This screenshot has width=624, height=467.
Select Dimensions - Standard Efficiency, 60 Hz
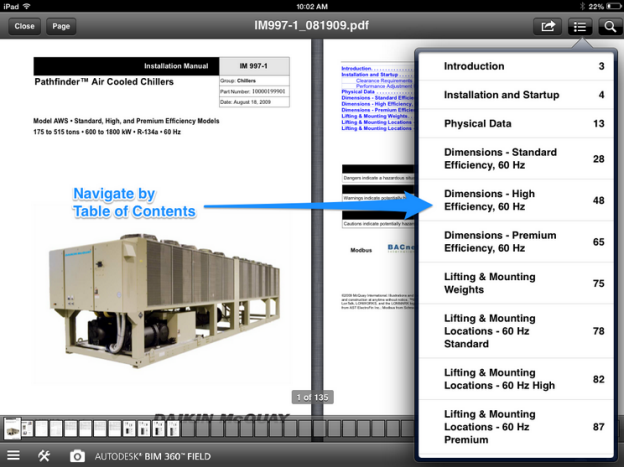click(x=516, y=158)
